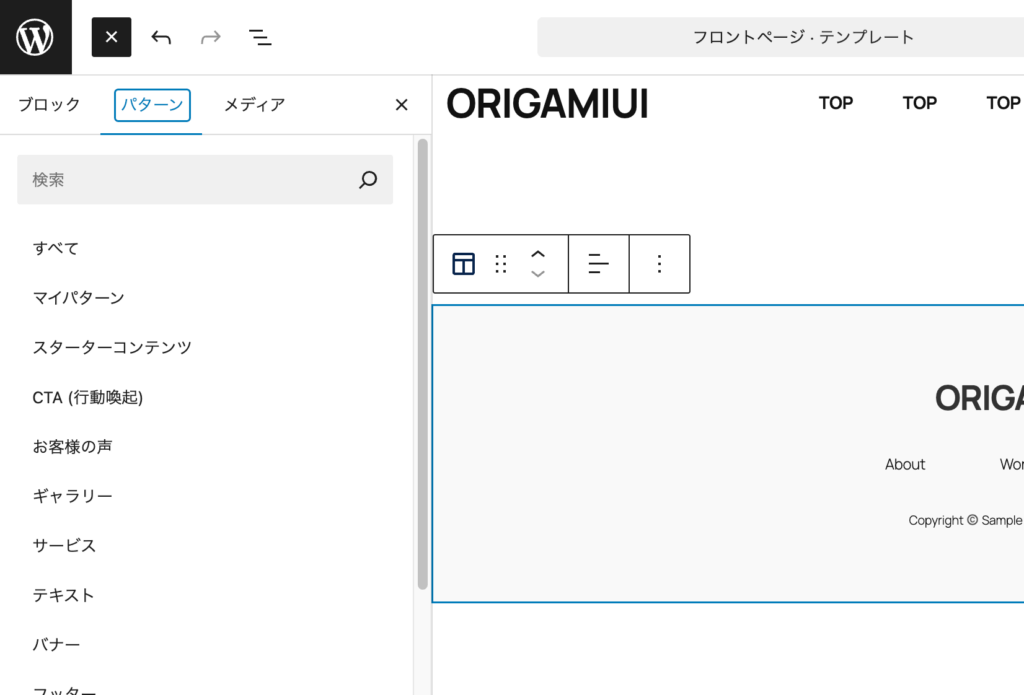Select the CTA (行動喚起) category
This screenshot has height=695, width=1024.
coord(88,397)
